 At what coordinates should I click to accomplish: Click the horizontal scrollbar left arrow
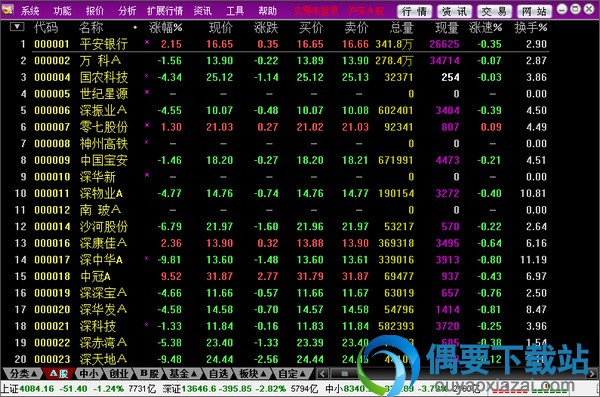[x=323, y=374]
